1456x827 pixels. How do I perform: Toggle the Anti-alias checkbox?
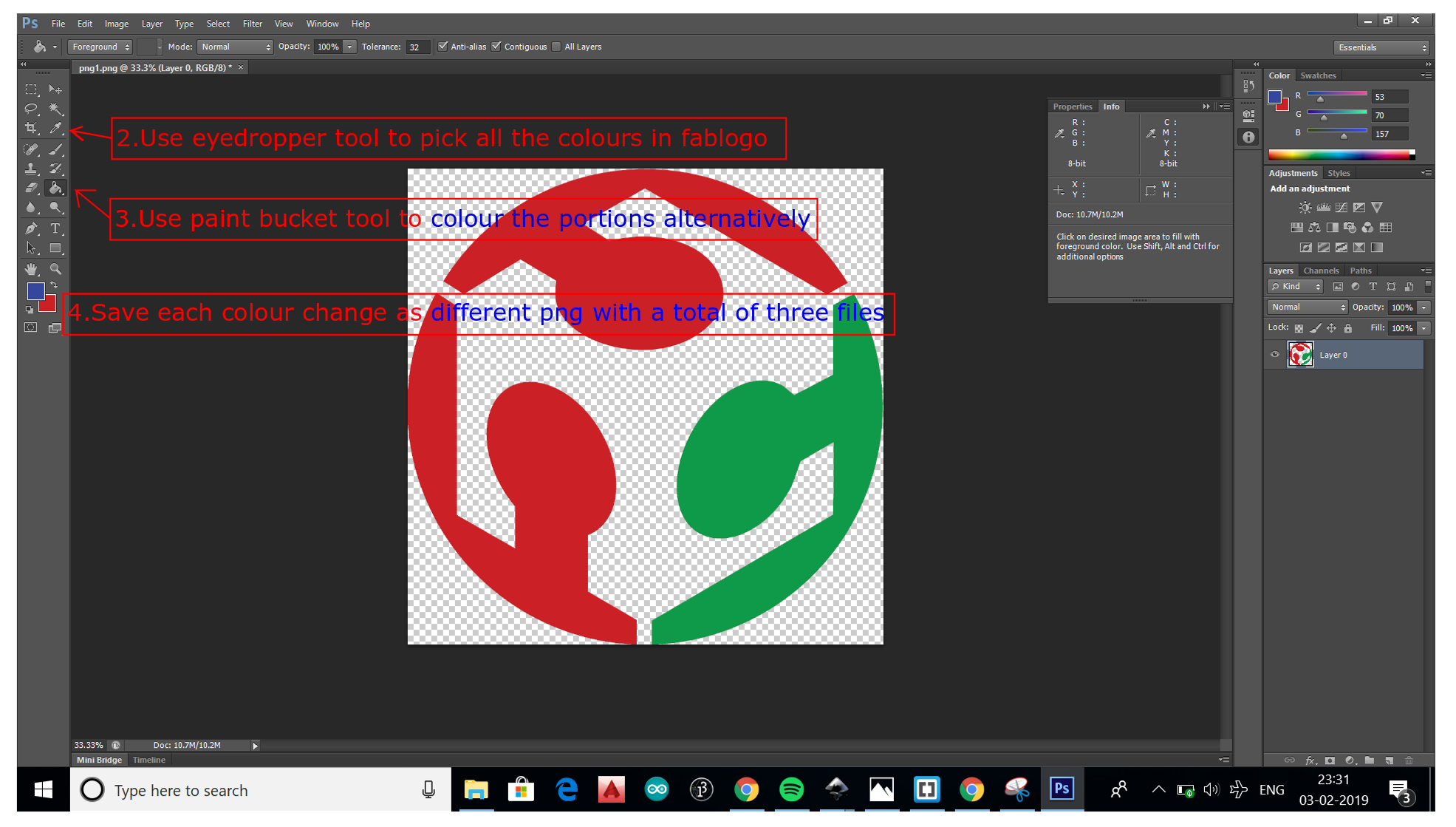pos(443,47)
